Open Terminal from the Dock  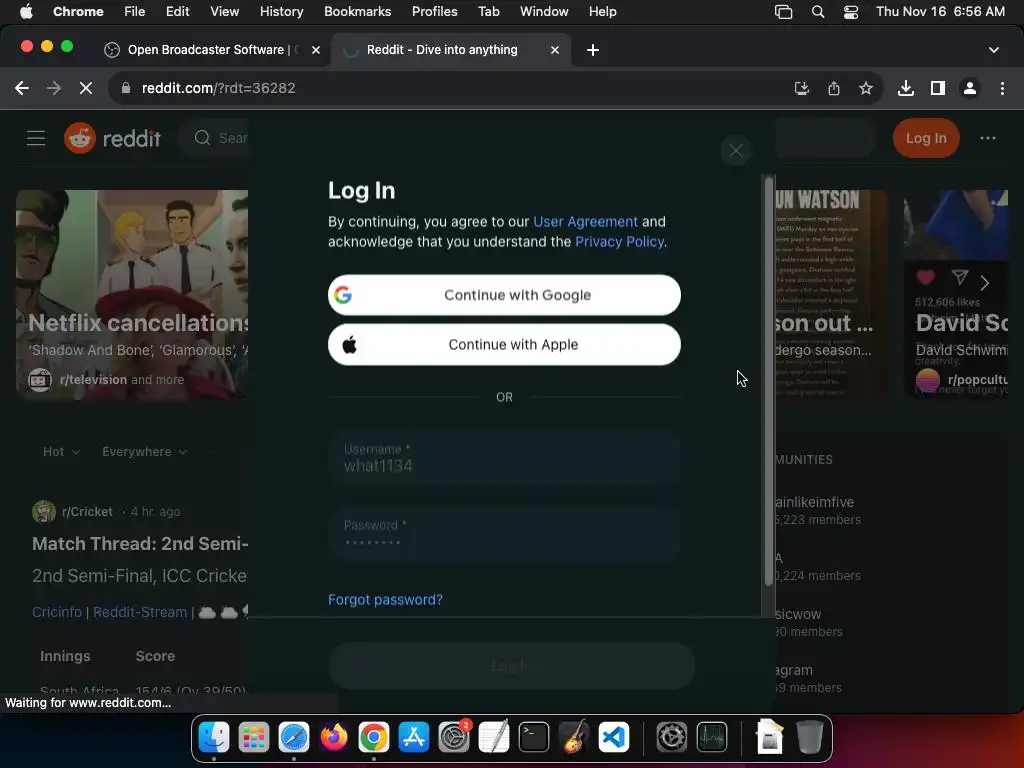(x=534, y=737)
